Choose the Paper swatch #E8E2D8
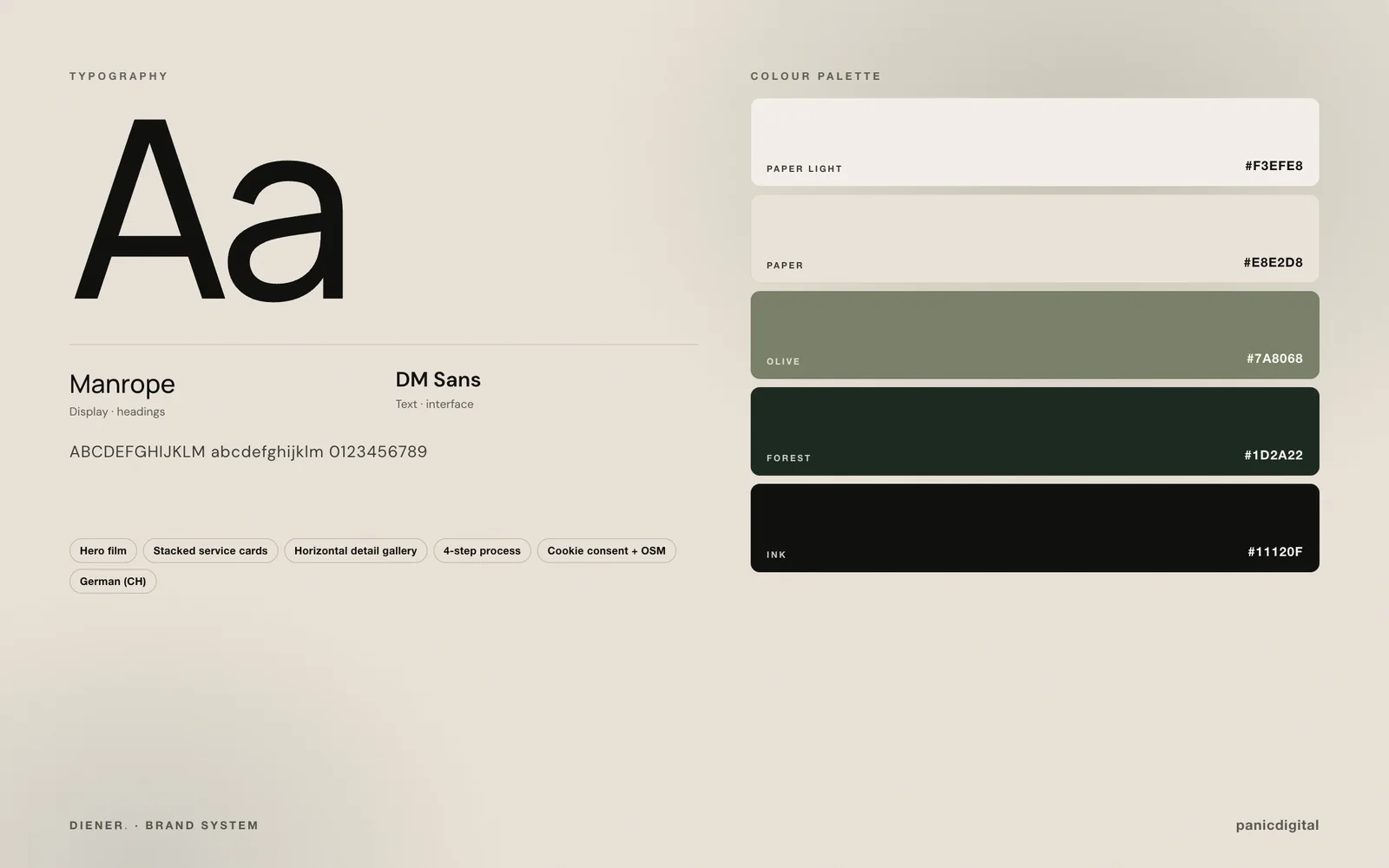This screenshot has width=1389, height=868. pyautogui.click(x=1035, y=238)
